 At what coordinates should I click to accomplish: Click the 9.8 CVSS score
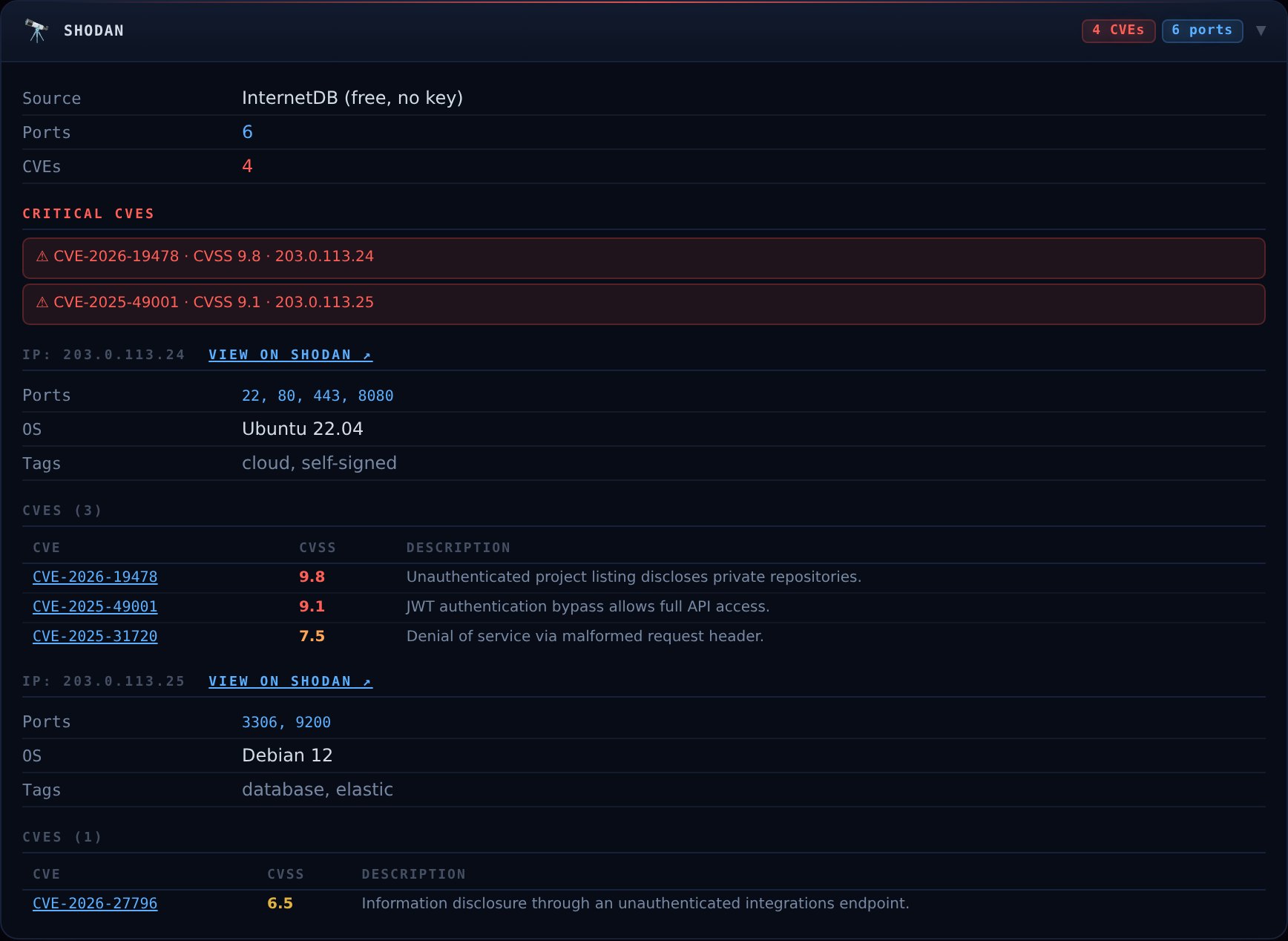coord(312,577)
